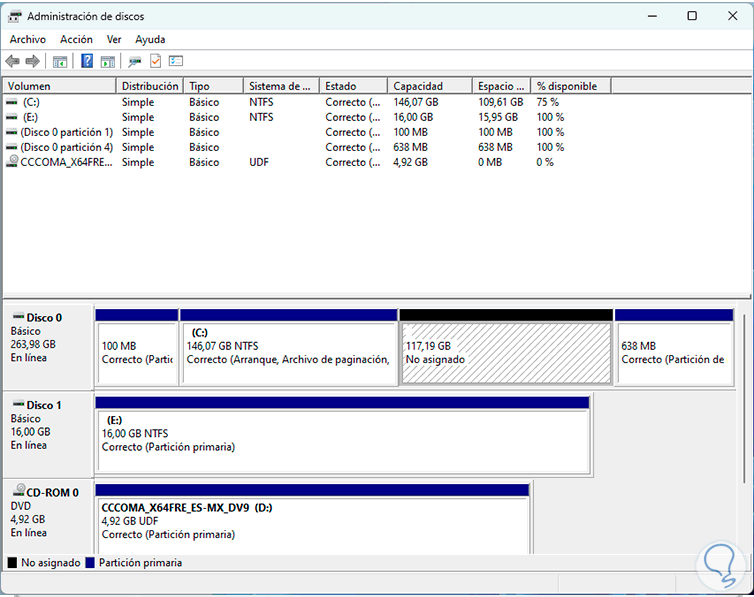Screen dimensions: 754x597
Task: Click the blue Partición primaria legend swatch
Action: tap(90, 562)
